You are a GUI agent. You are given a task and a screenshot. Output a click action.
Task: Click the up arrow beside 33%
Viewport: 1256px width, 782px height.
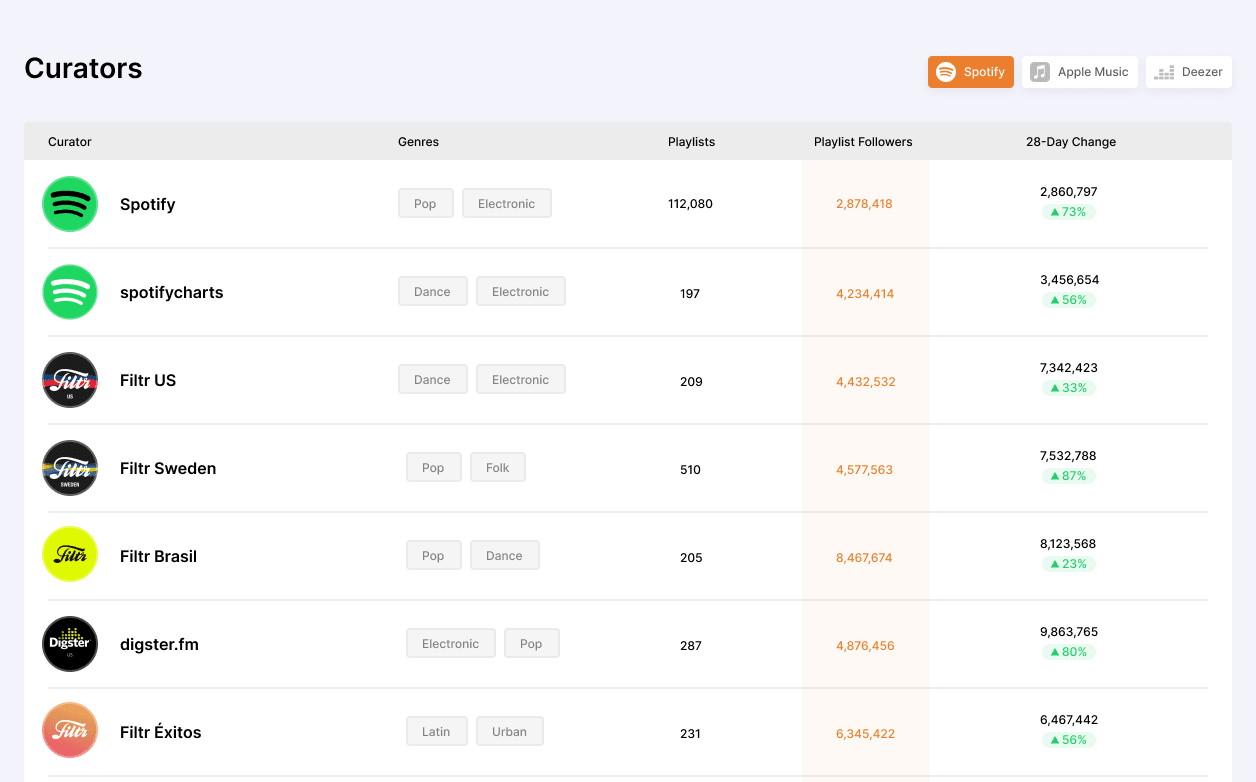pos(1054,388)
